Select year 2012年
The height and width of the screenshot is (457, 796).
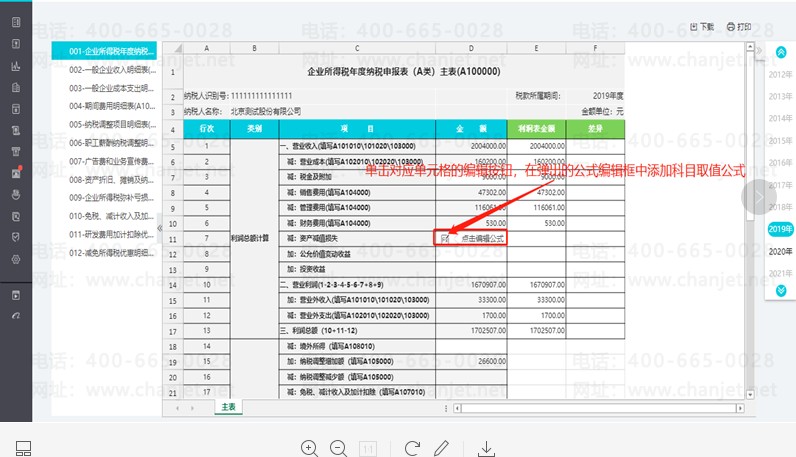click(x=780, y=75)
